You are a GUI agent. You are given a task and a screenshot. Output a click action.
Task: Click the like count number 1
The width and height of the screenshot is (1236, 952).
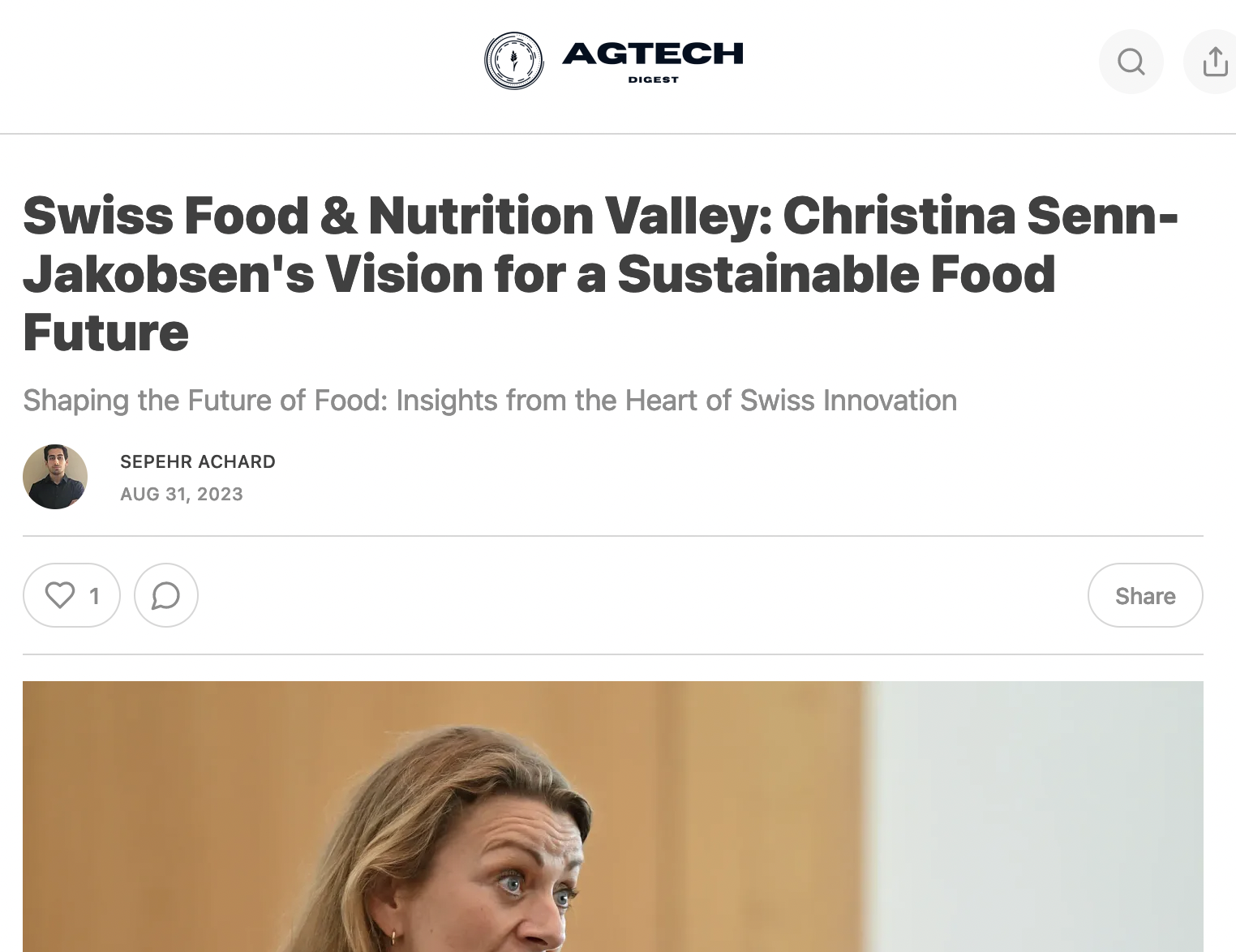click(94, 596)
